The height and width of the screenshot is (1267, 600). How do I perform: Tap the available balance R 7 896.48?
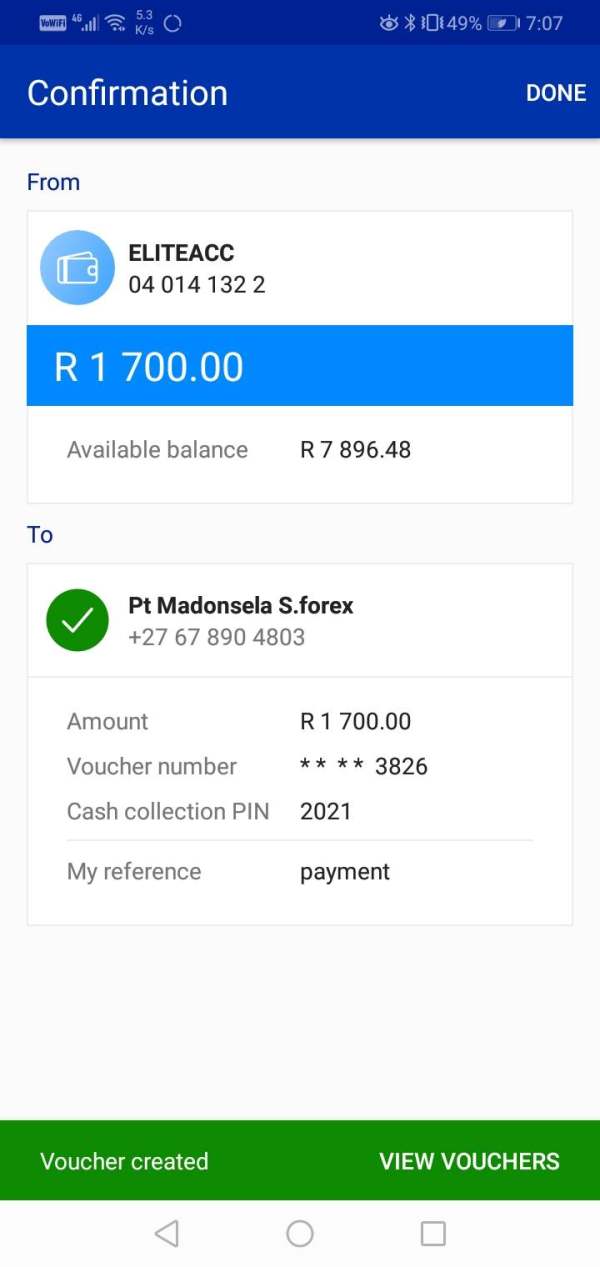355,450
